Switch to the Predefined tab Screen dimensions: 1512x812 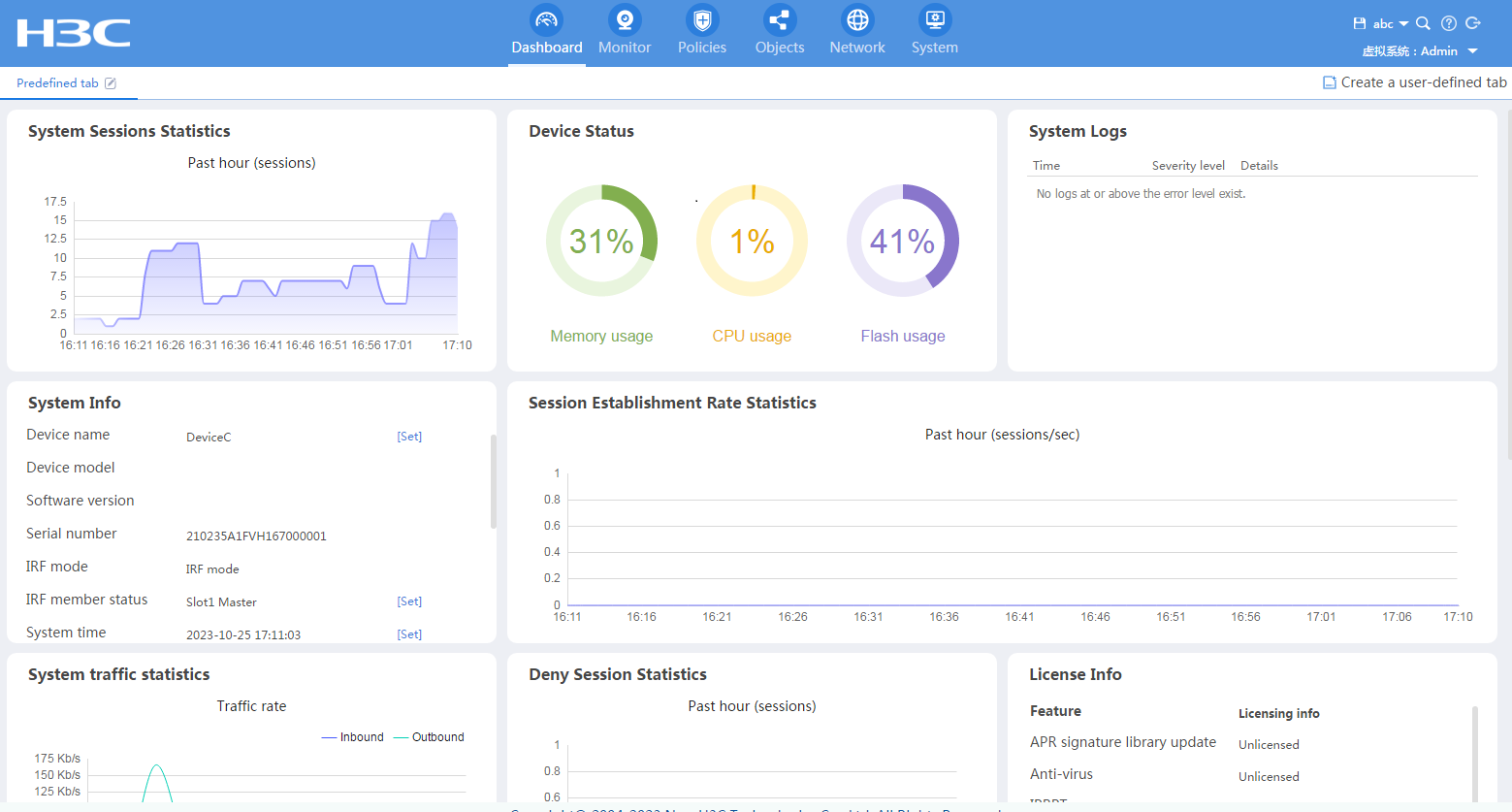(x=57, y=83)
